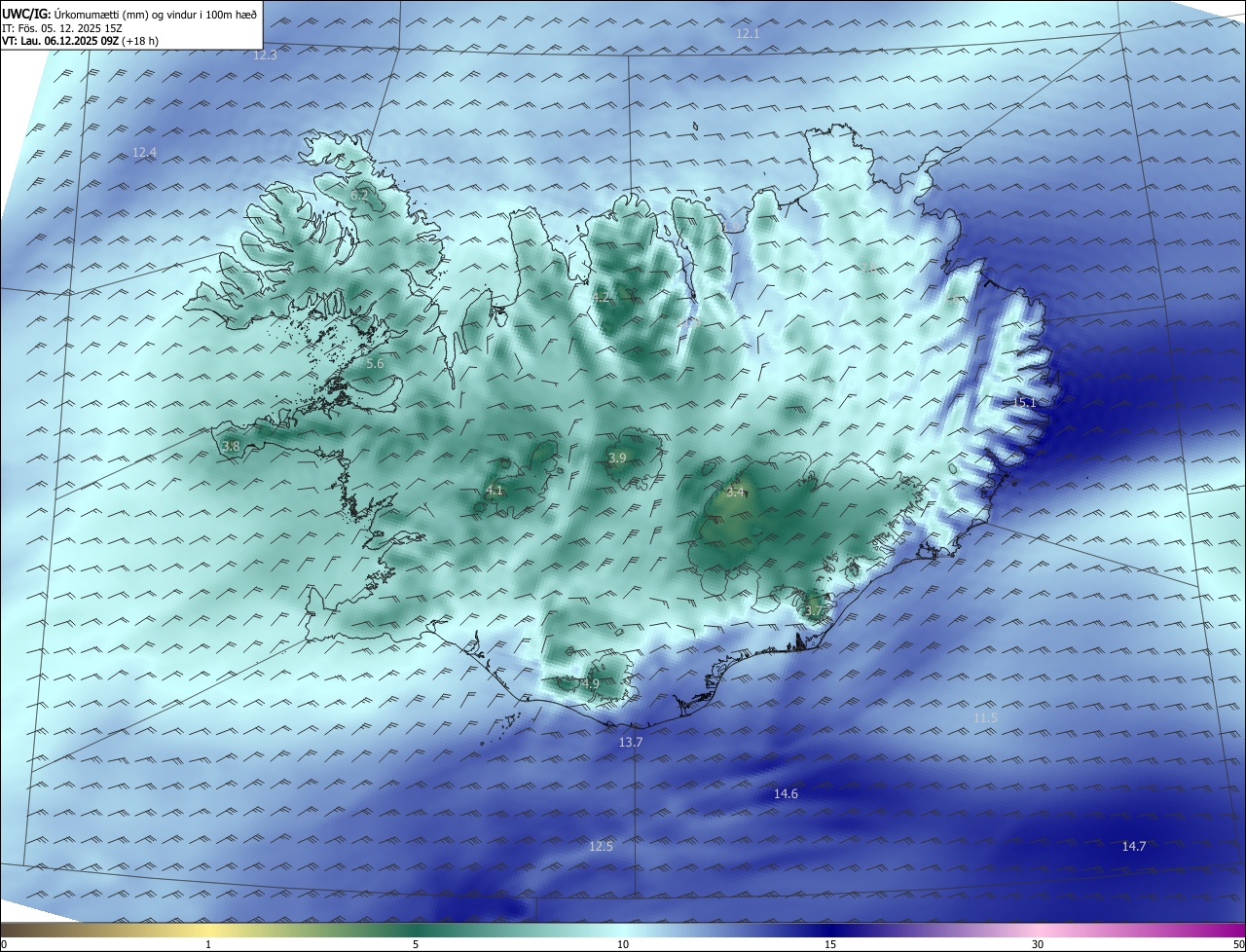Click the 12.3 value label

coord(265,55)
